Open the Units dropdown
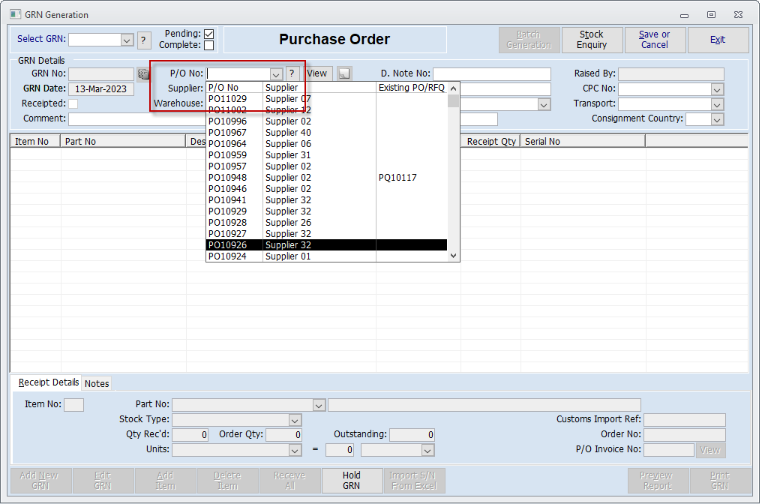760x504 pixels. tap(295, 450)
